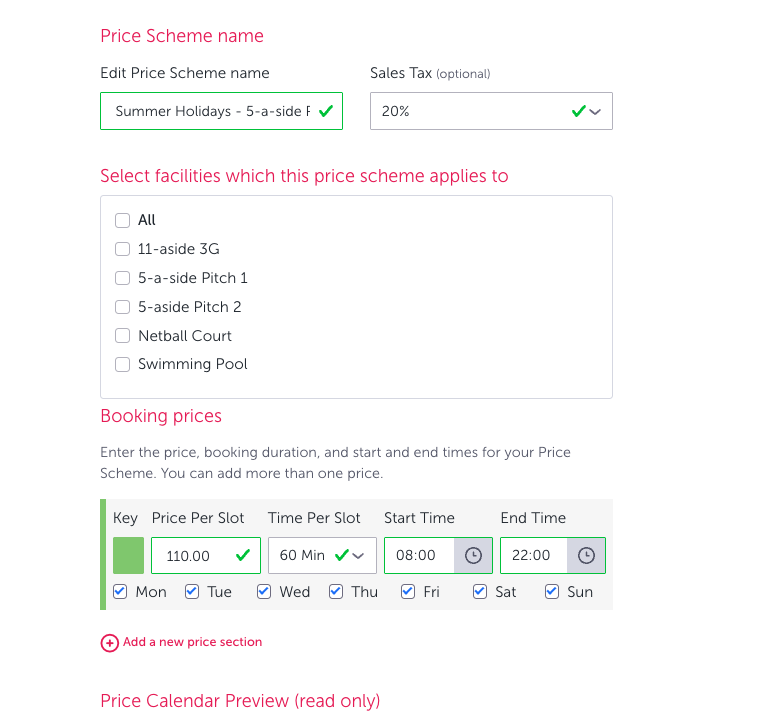This screenshot has height=722, width=760.
Task: Click the Edit Price Scheme name field
Action: 222,111
